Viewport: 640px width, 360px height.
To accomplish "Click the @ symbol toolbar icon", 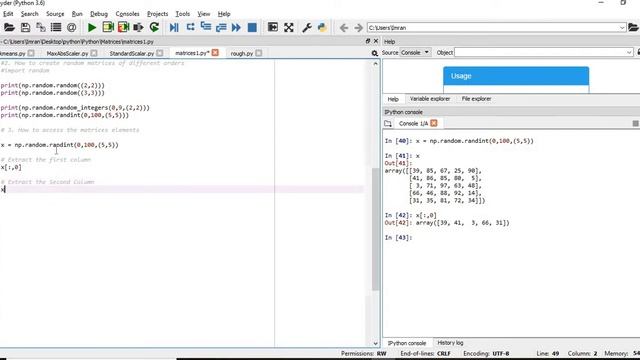I will coord(71,27).
